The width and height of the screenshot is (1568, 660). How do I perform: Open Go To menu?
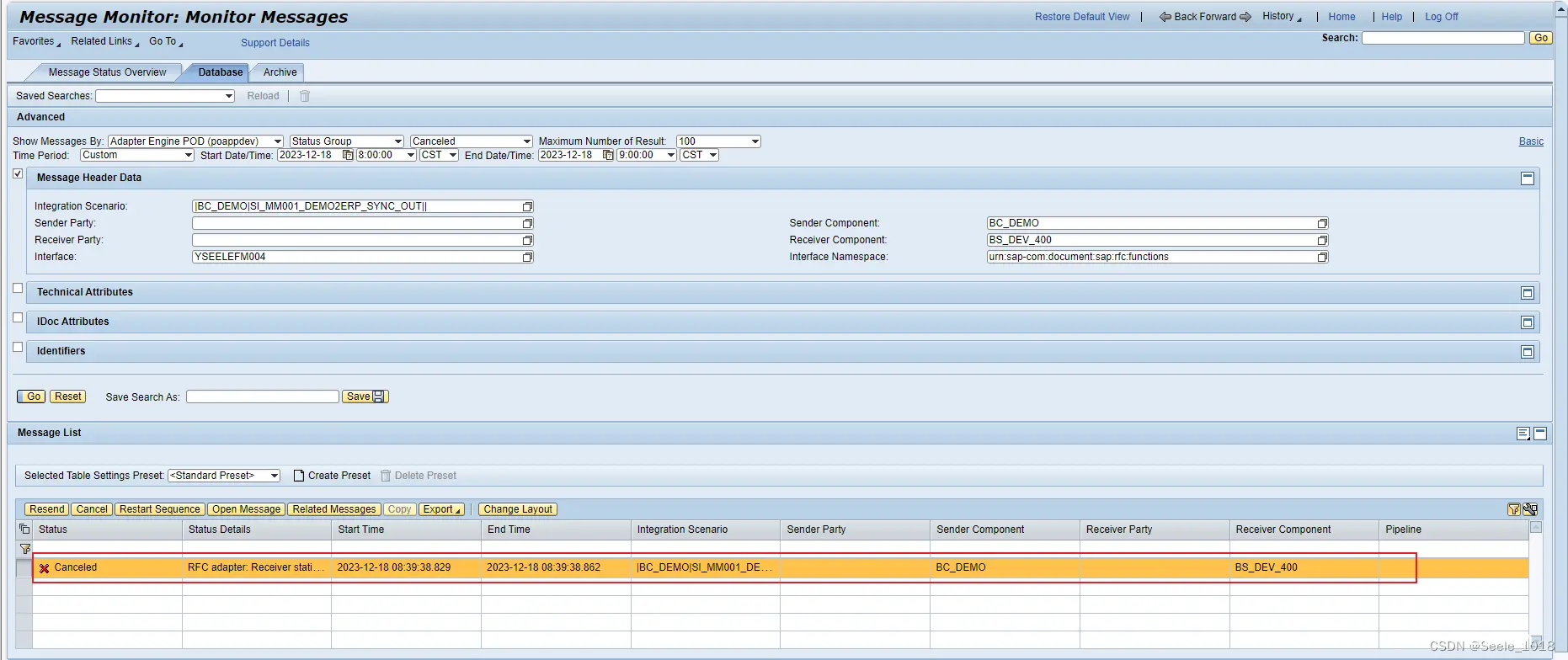coord(165,41)
